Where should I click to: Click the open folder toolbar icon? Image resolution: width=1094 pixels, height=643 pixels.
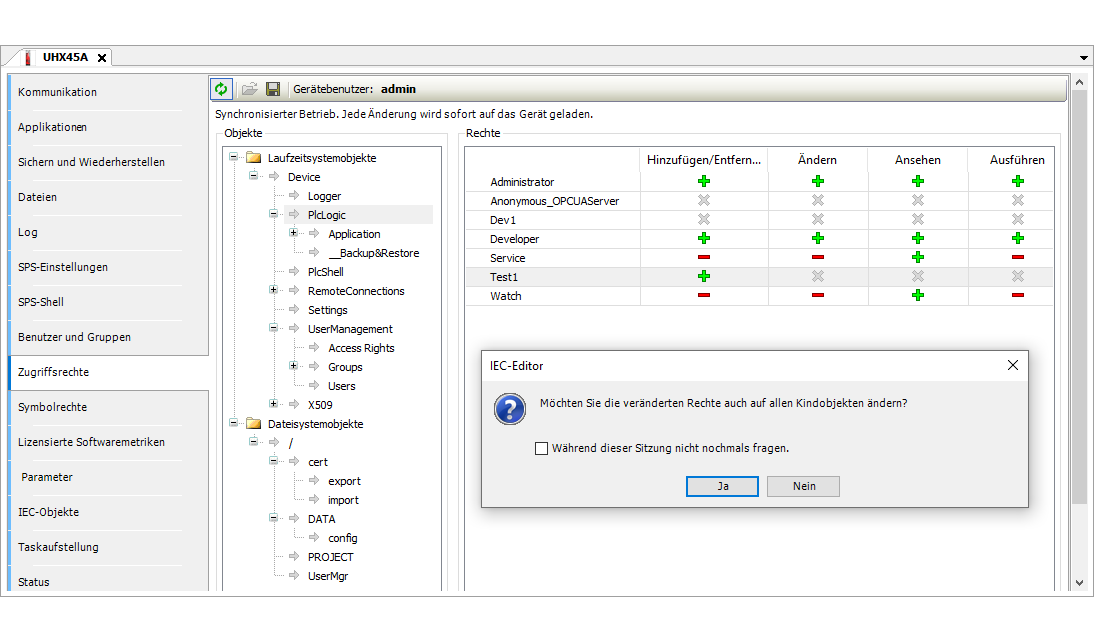click(249, 89)
